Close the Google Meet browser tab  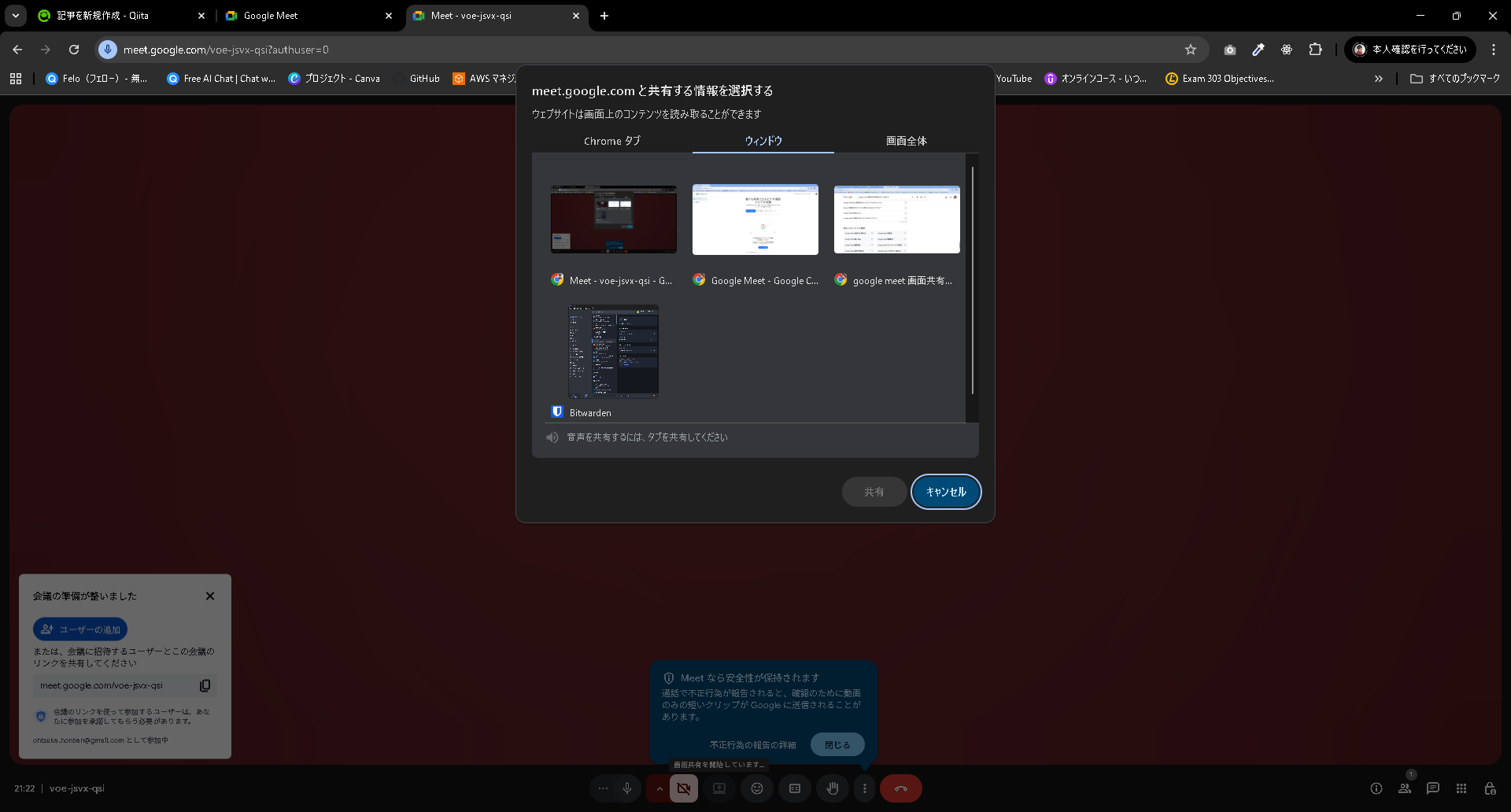(389, 16)
